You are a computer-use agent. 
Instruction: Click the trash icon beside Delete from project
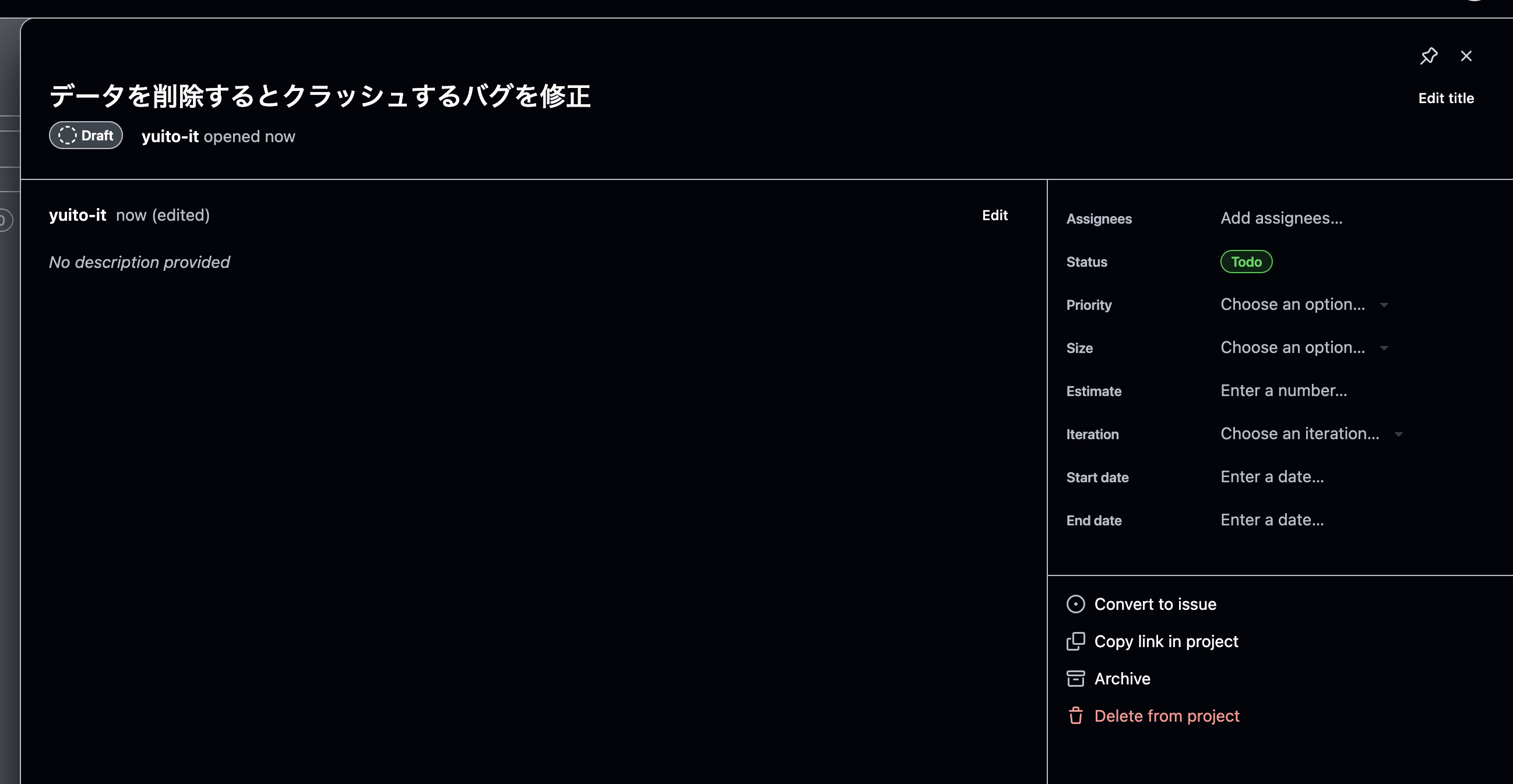click(1076, 716)
